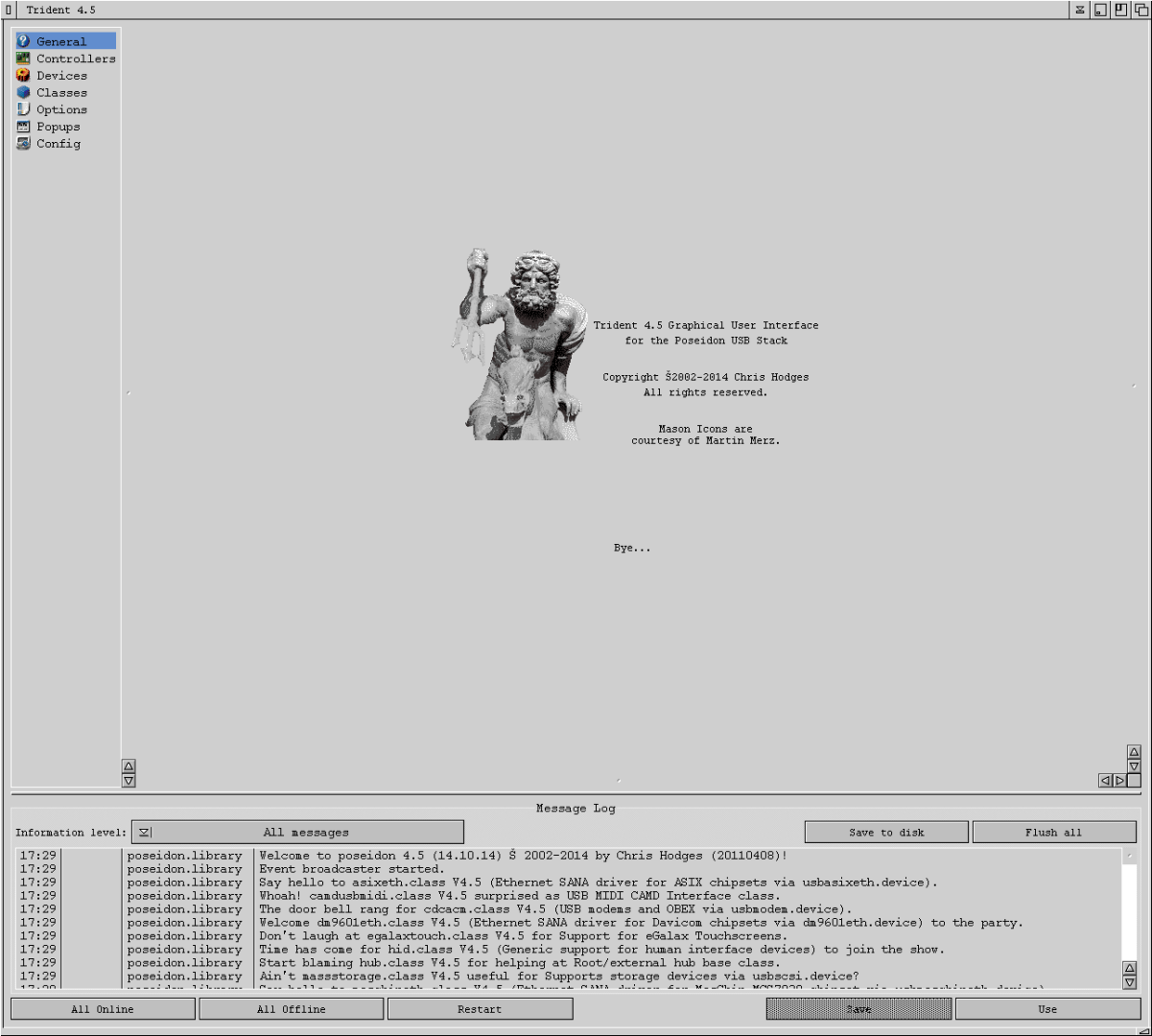The width and height of the screenshot is (1152, 1036).
Task: Click the main panel's right scroll arrow
Action: [x=1119, y=781]
